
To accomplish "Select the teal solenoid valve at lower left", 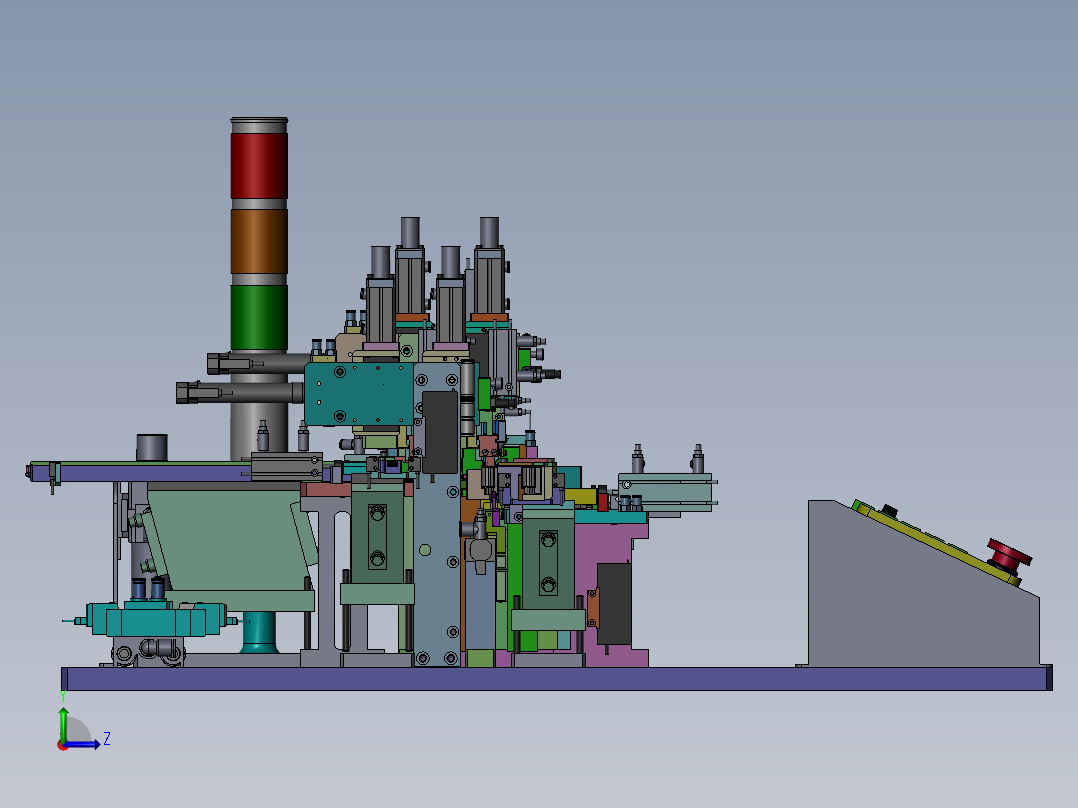I will click(x=156, y=618).
